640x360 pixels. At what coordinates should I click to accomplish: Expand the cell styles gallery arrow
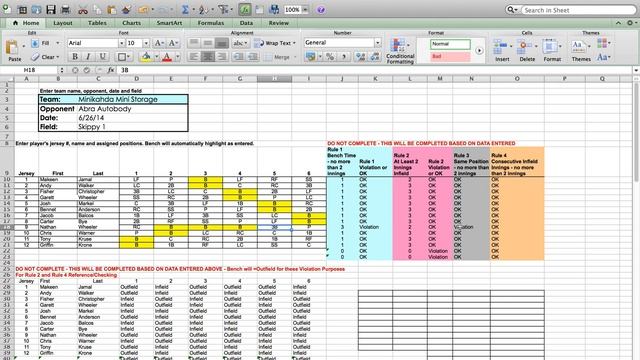(x=479, y=51)
